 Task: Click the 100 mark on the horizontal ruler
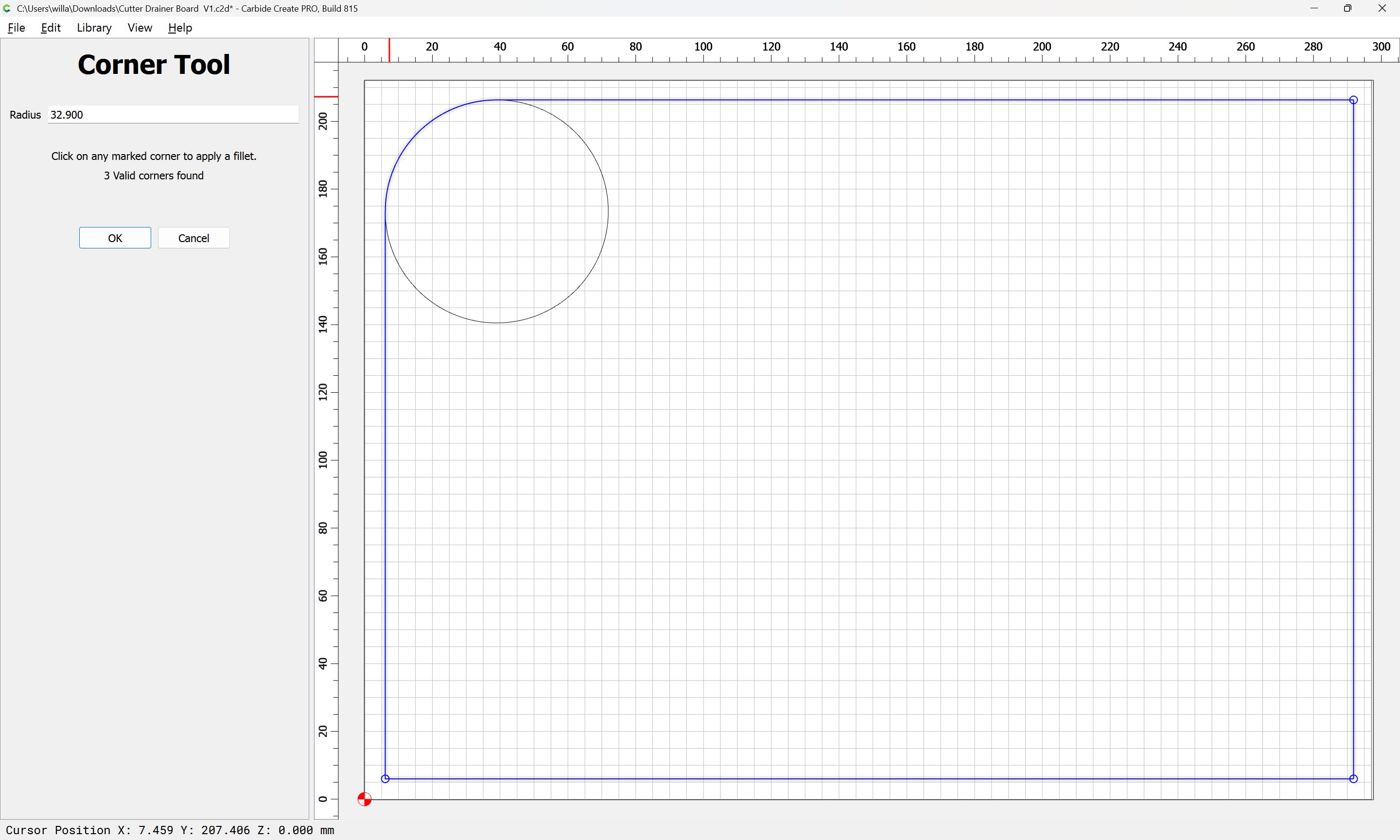pos(703,46)
